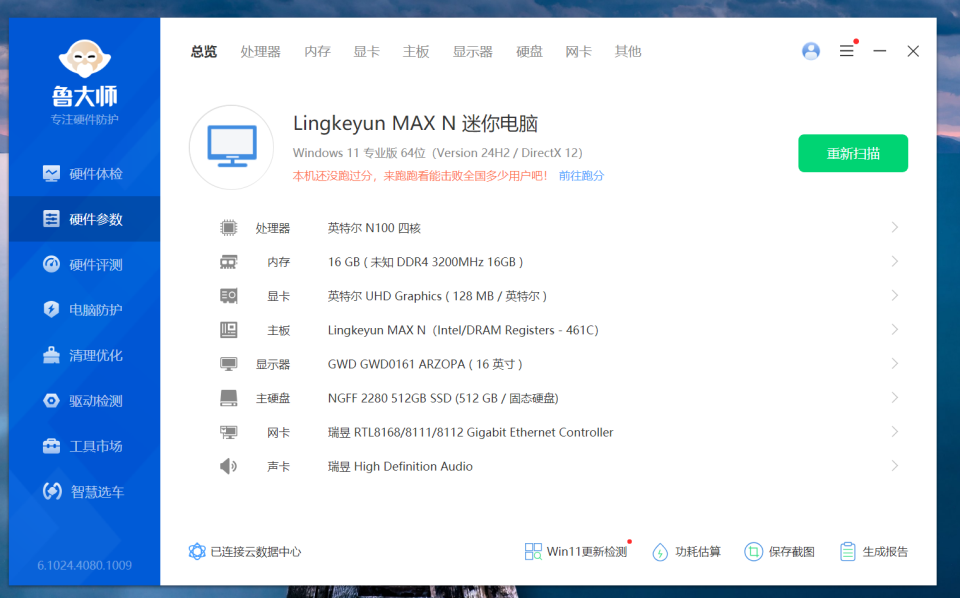This screenshot has width=960, height=598.
Task: Click the network card icon
Action: [x=228, y=432]
